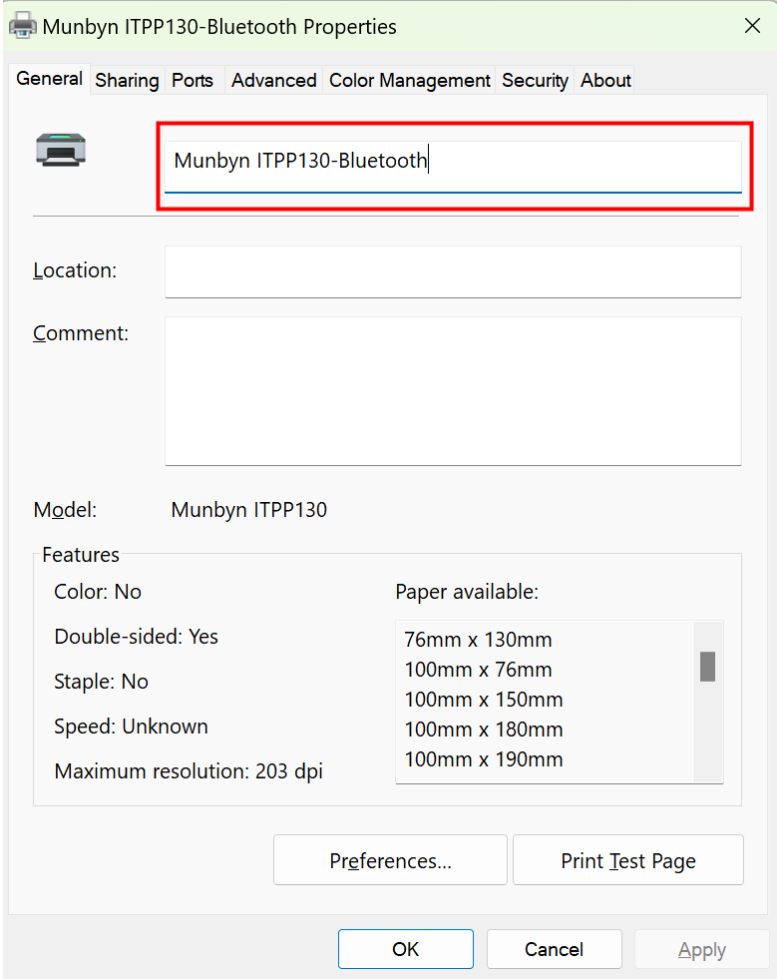The height and width of the screenshot is (979, 777).
Task: Select 76mm x 130mm in the paper list
Action: (478, 639)
